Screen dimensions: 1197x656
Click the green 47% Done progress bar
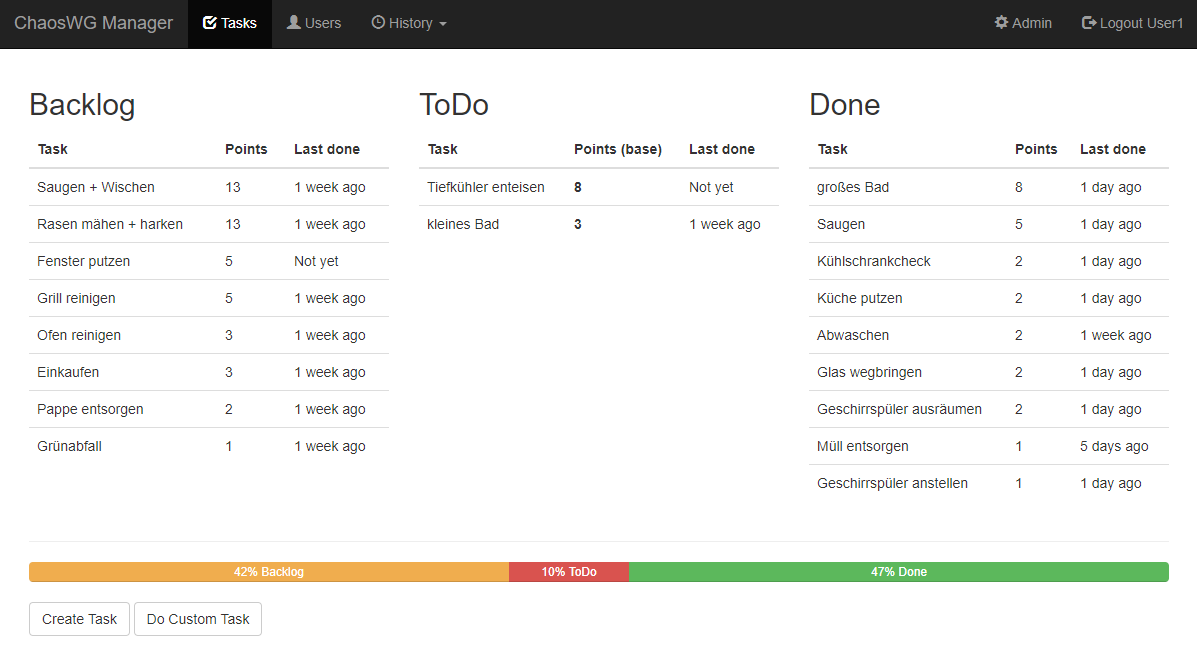point(899,571)
